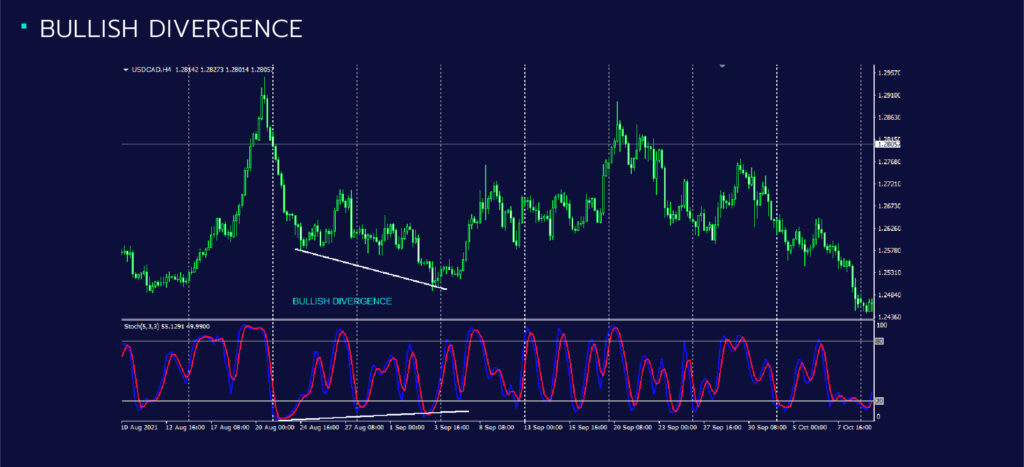Click the 20 Aug 00:00 time axis label

274,425
